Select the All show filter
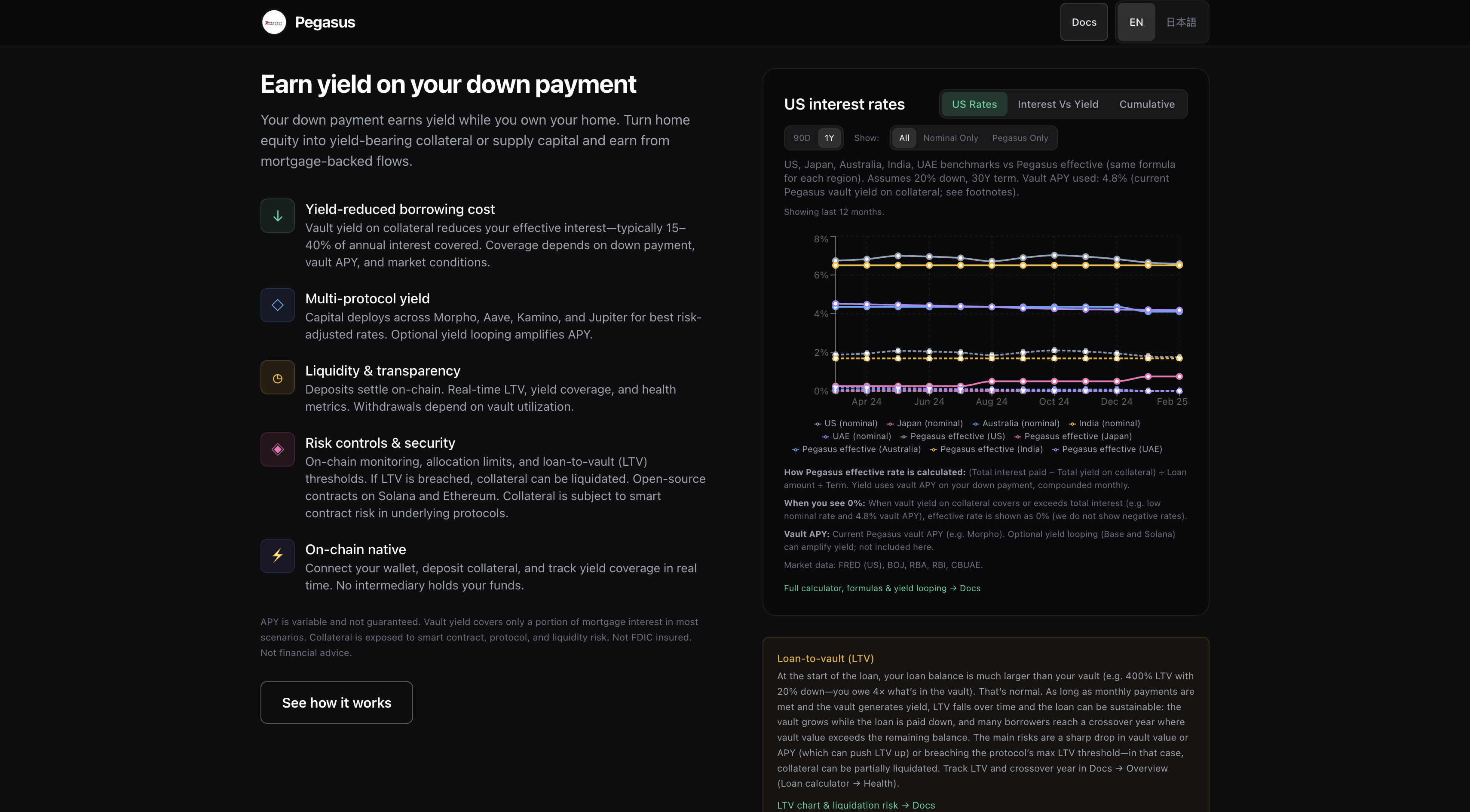The height and width of the screenshot is (812, 1470). click(904, 138)
